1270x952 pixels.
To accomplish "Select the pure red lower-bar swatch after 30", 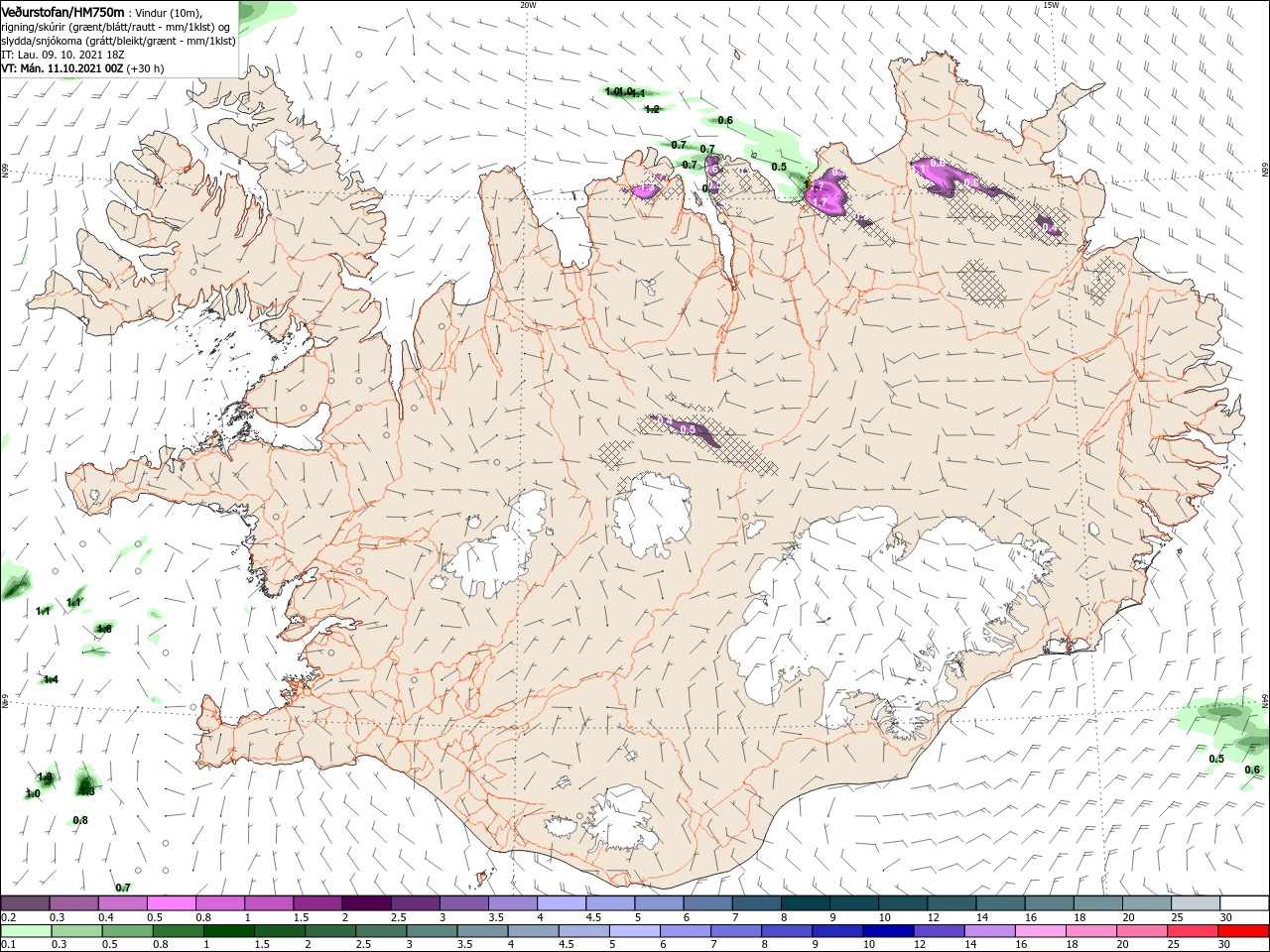I will (1245, 931).
